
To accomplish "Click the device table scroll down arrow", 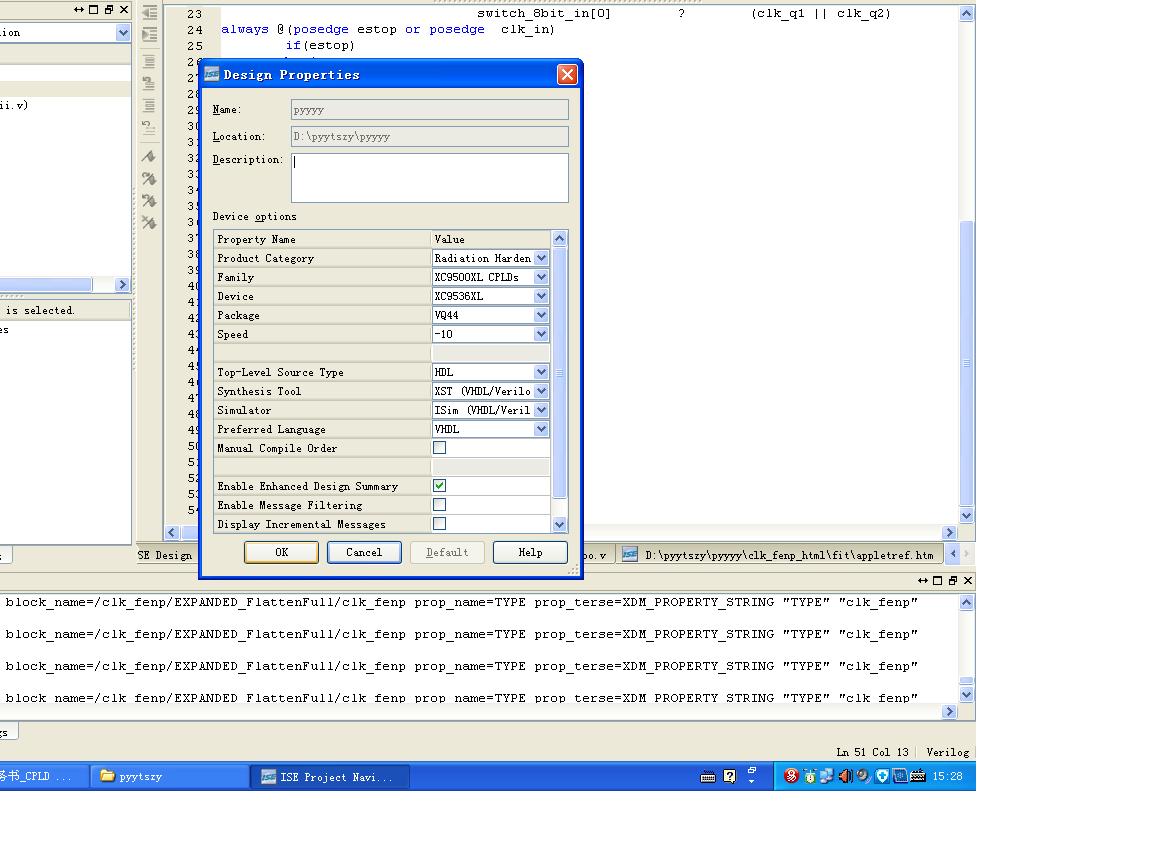I will tap(560, 525).
